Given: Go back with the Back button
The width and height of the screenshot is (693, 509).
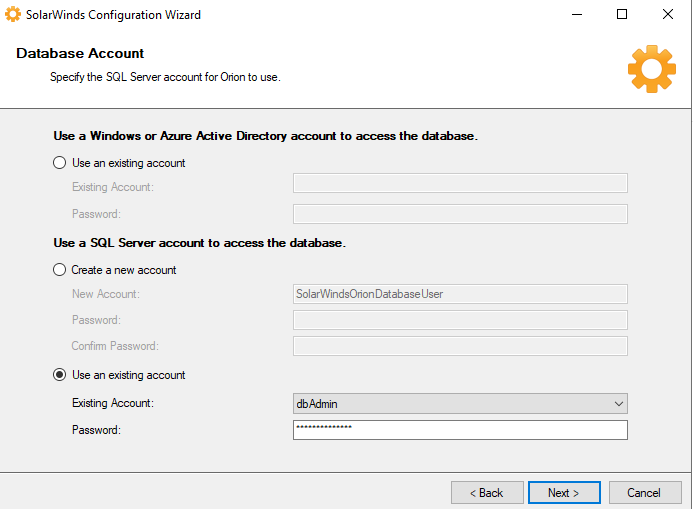Looking at the screenshot, I should 487,492.
